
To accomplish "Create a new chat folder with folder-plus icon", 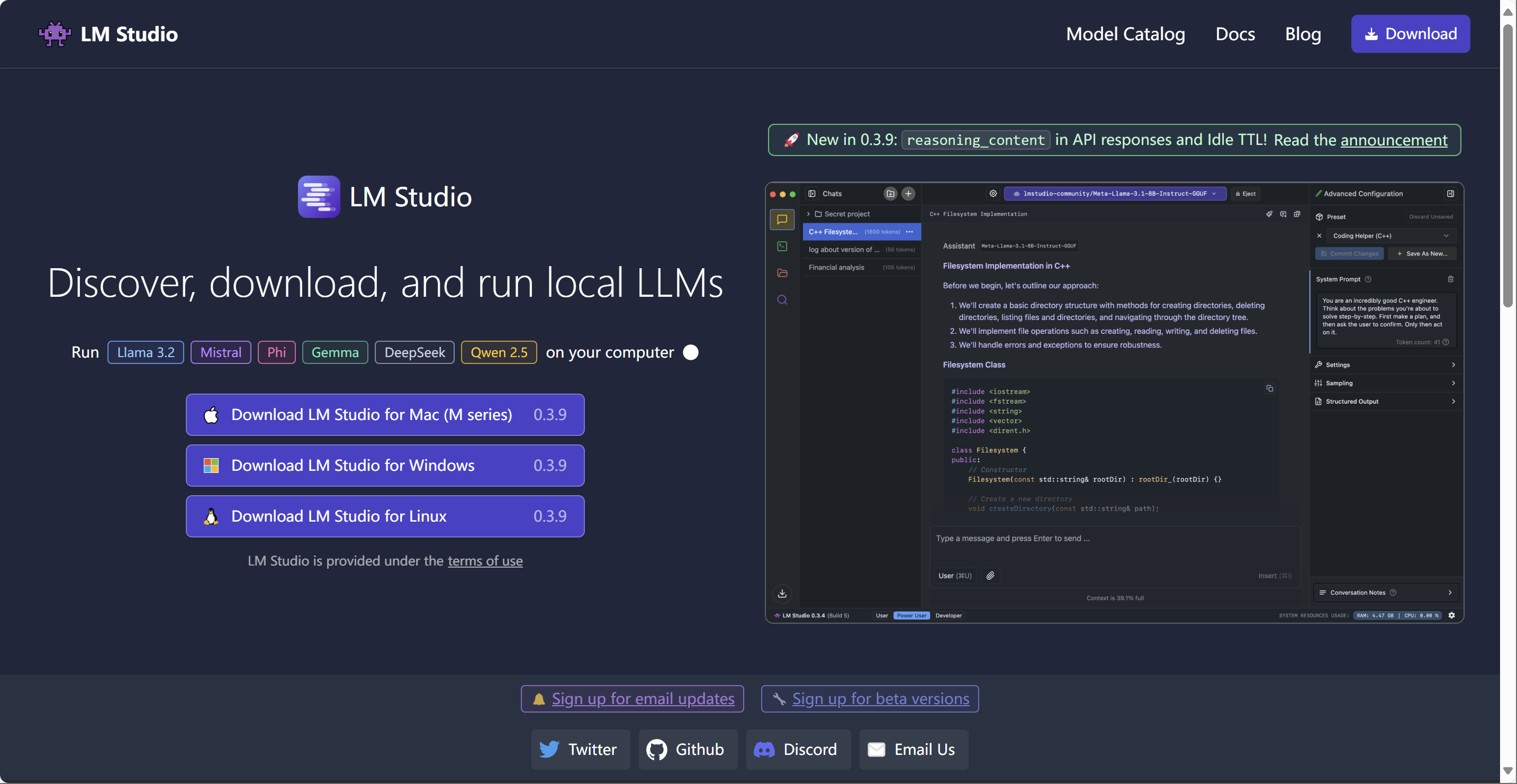I will click(x=890, y=194).
